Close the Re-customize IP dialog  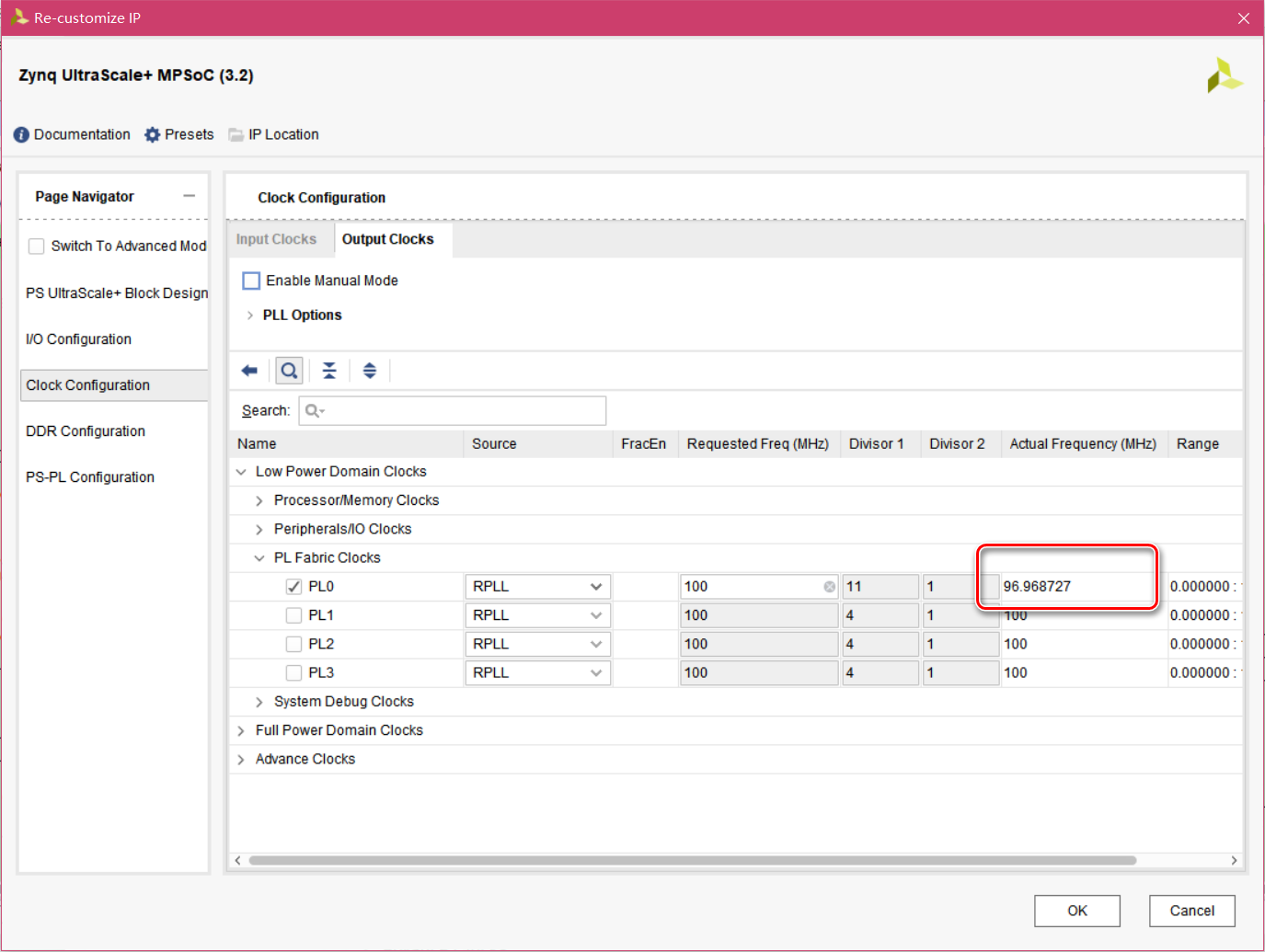[x=1244, y=18]
